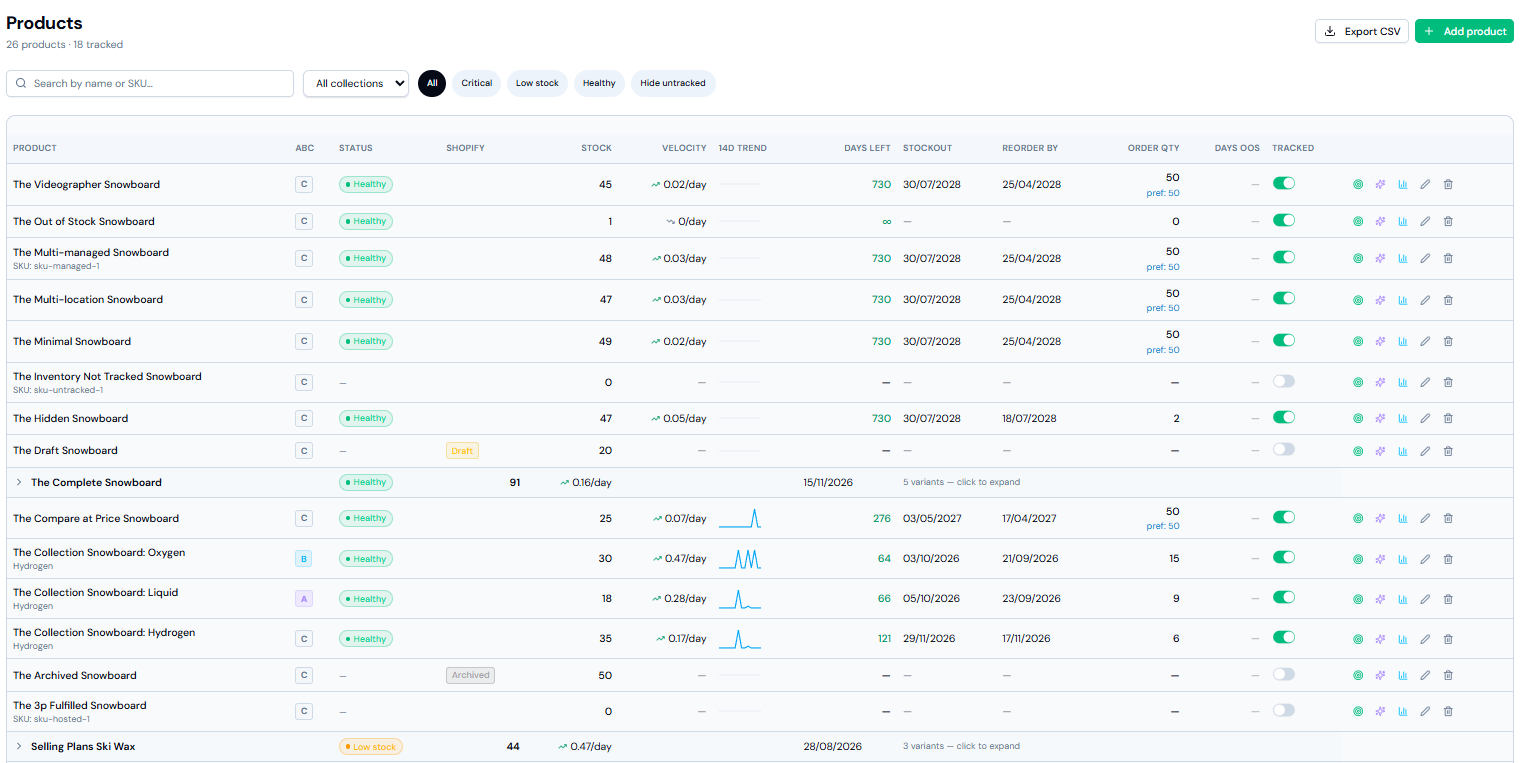
Task: Click Hide untracked filter
Action: 673,83
